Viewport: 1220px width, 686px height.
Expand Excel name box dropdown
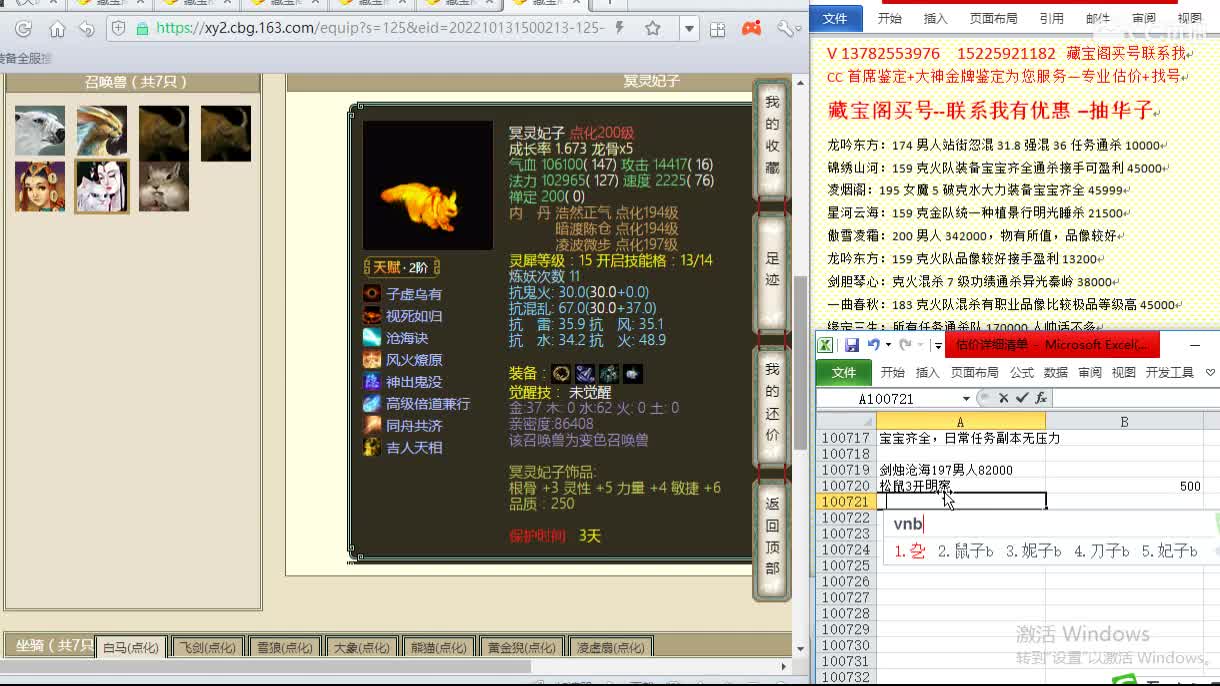click(966, 398)
